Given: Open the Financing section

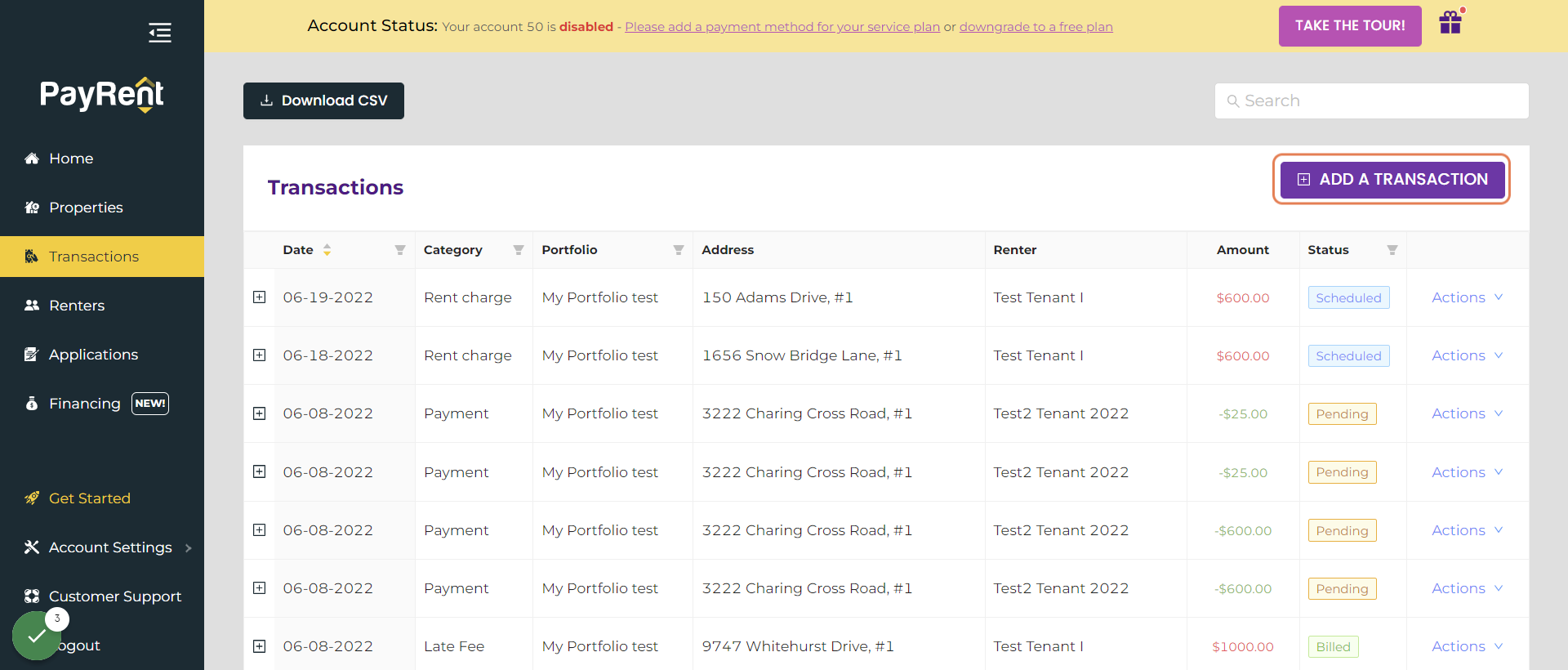Looking at the screenshot, I should click(102, 404).
